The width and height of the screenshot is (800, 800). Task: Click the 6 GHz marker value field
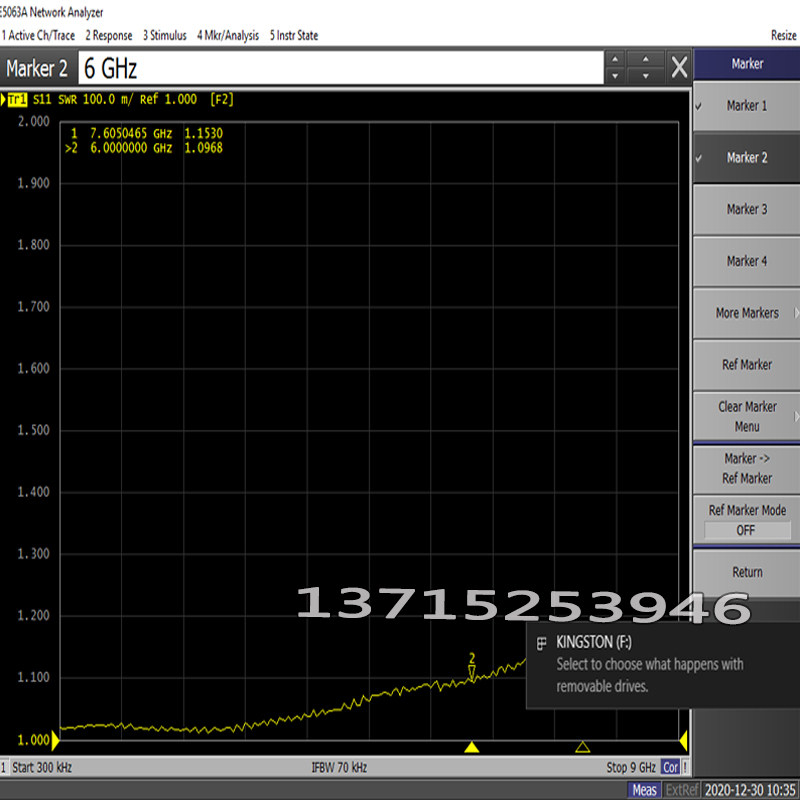(x=341, y=67)
